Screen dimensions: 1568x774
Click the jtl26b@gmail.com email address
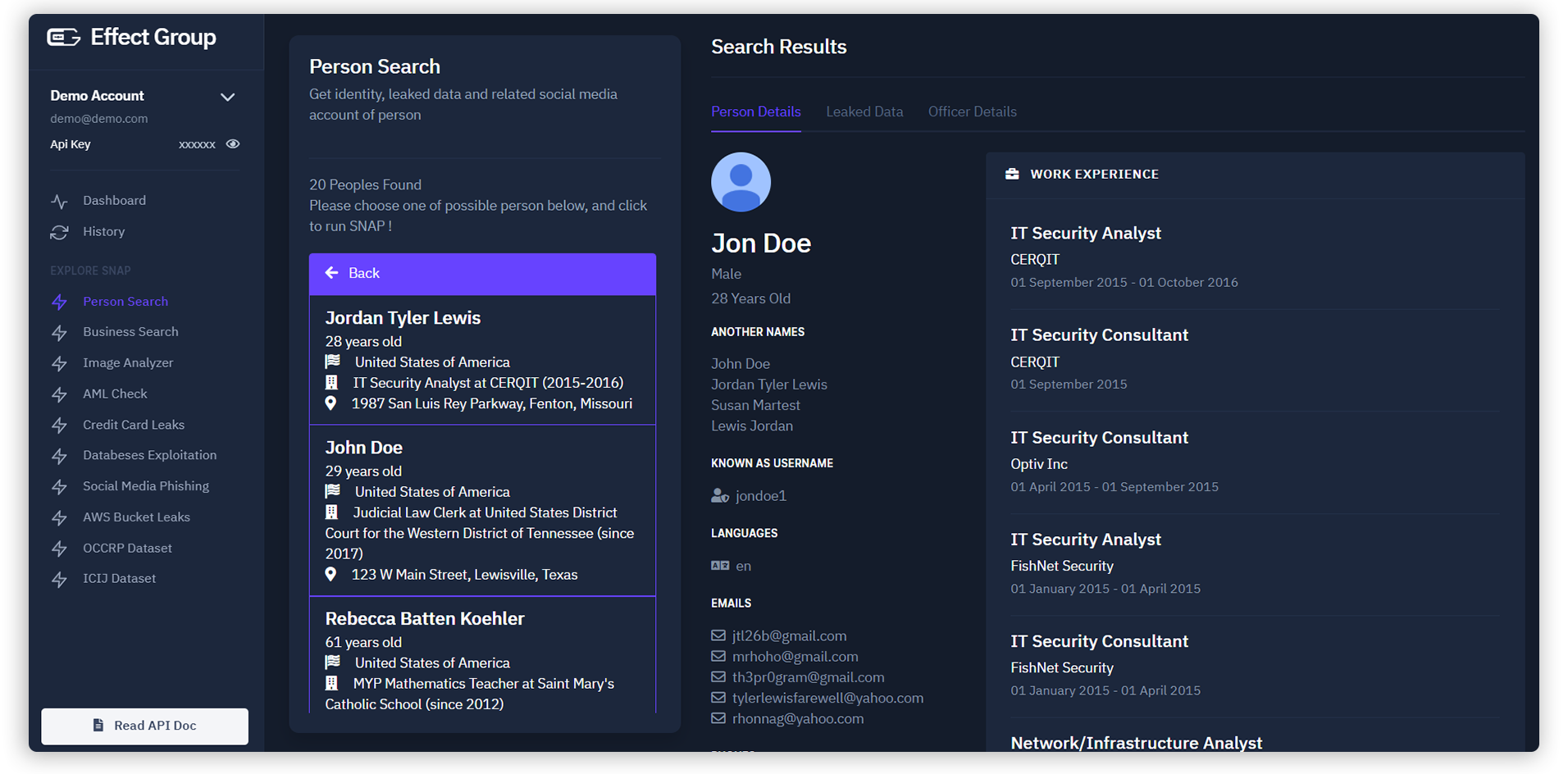tap(789, 636)
